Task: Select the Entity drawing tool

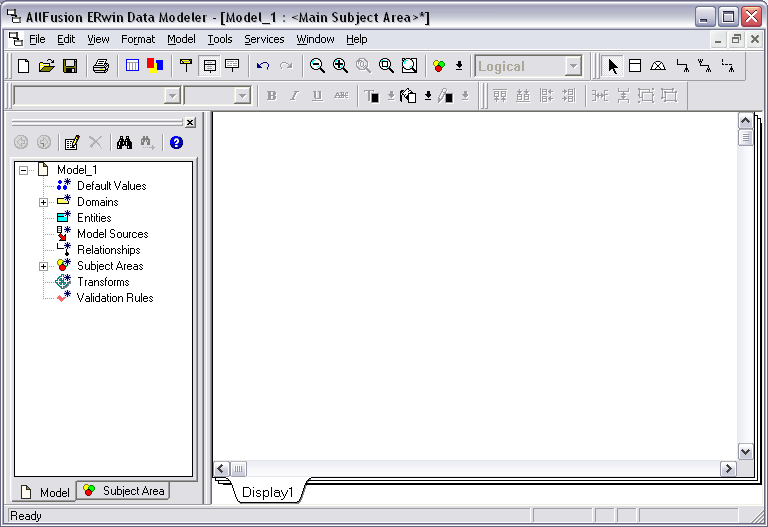Action: pos(635,66)
